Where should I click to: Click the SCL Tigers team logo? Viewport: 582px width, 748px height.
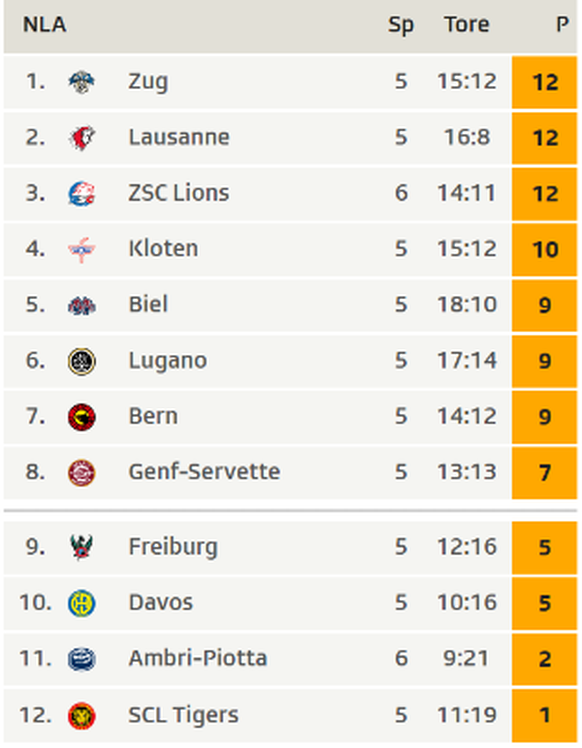tap(82, 716)
